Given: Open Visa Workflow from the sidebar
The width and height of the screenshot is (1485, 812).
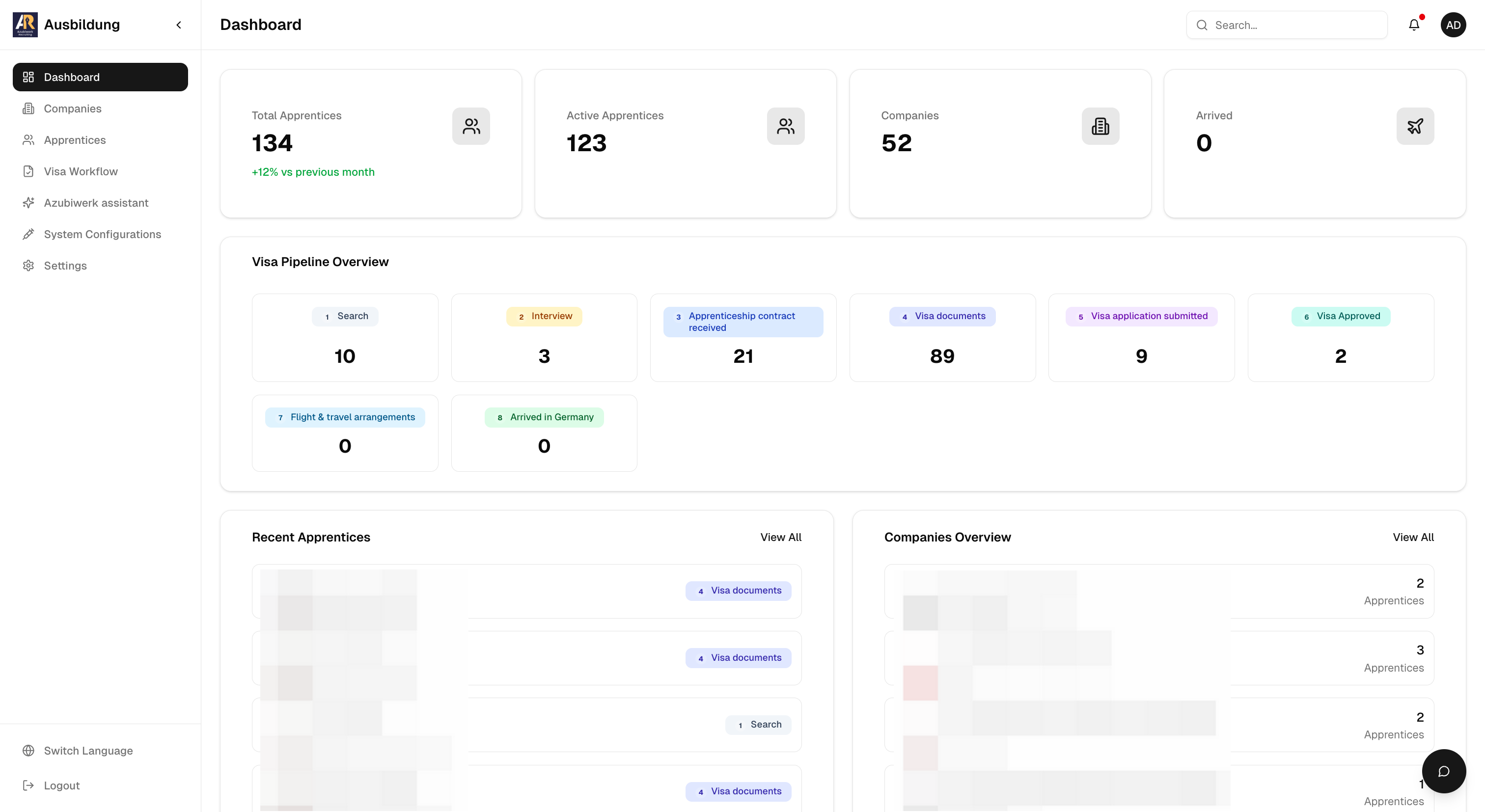Looking at the screenshot, I should tap(100, 171).
